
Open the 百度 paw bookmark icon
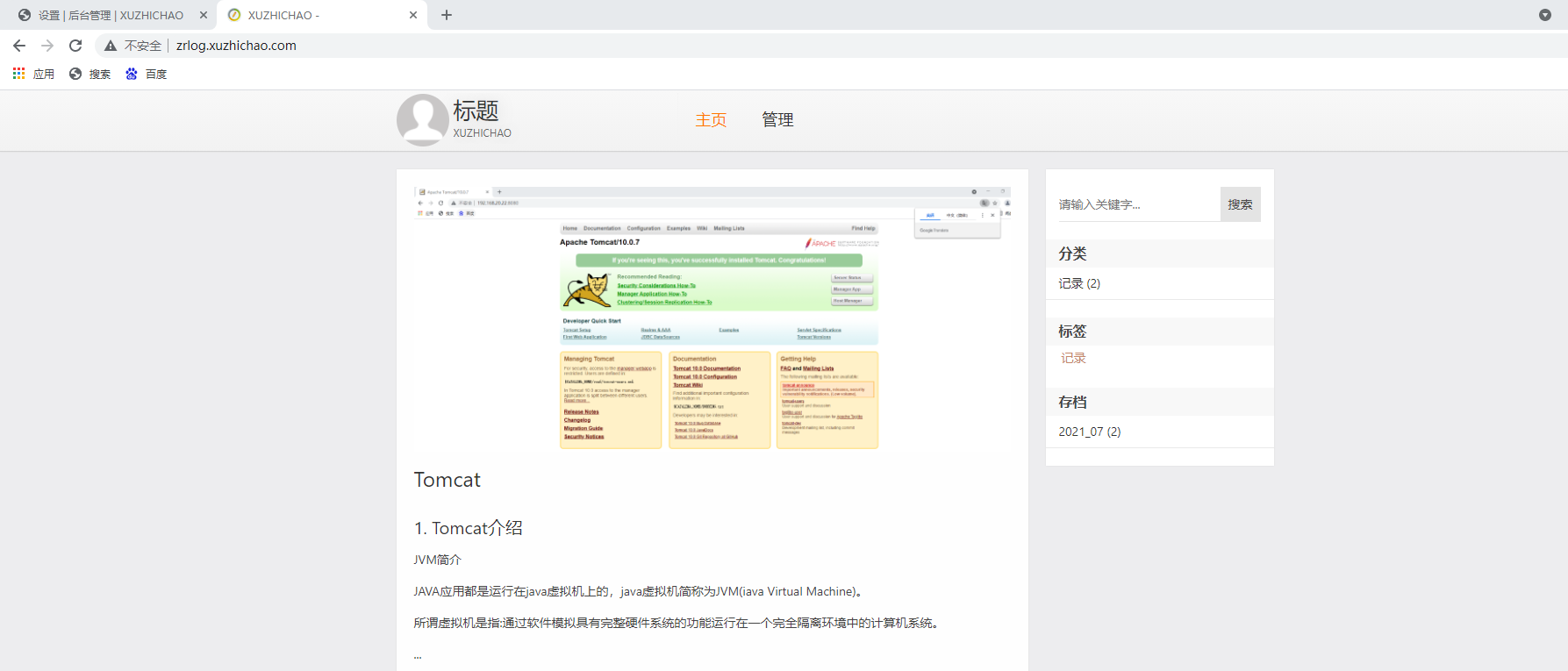tap(132, 74)
